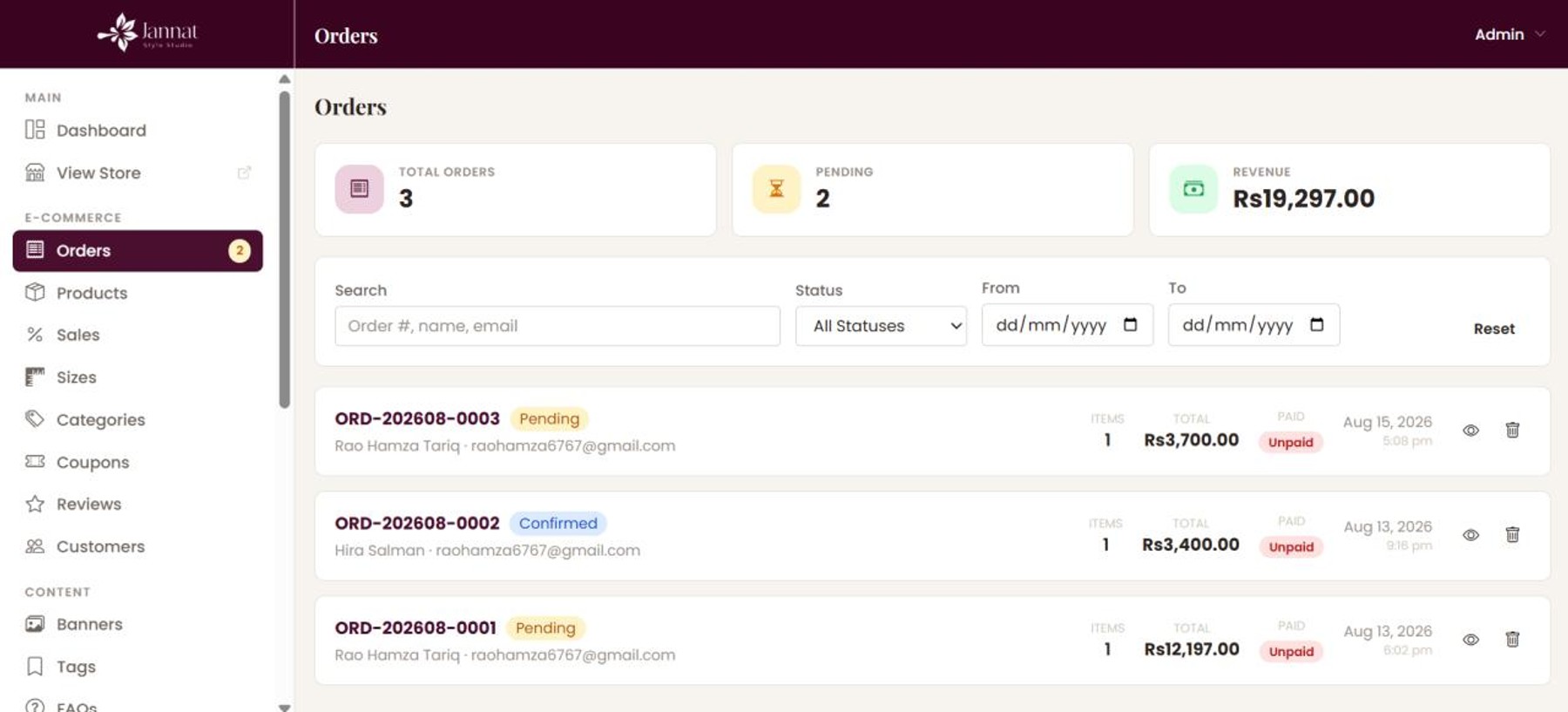Click trash icon for order ORD-202608-0002
Viewport: 1568px width, 712px height.
coord(1512,534)
